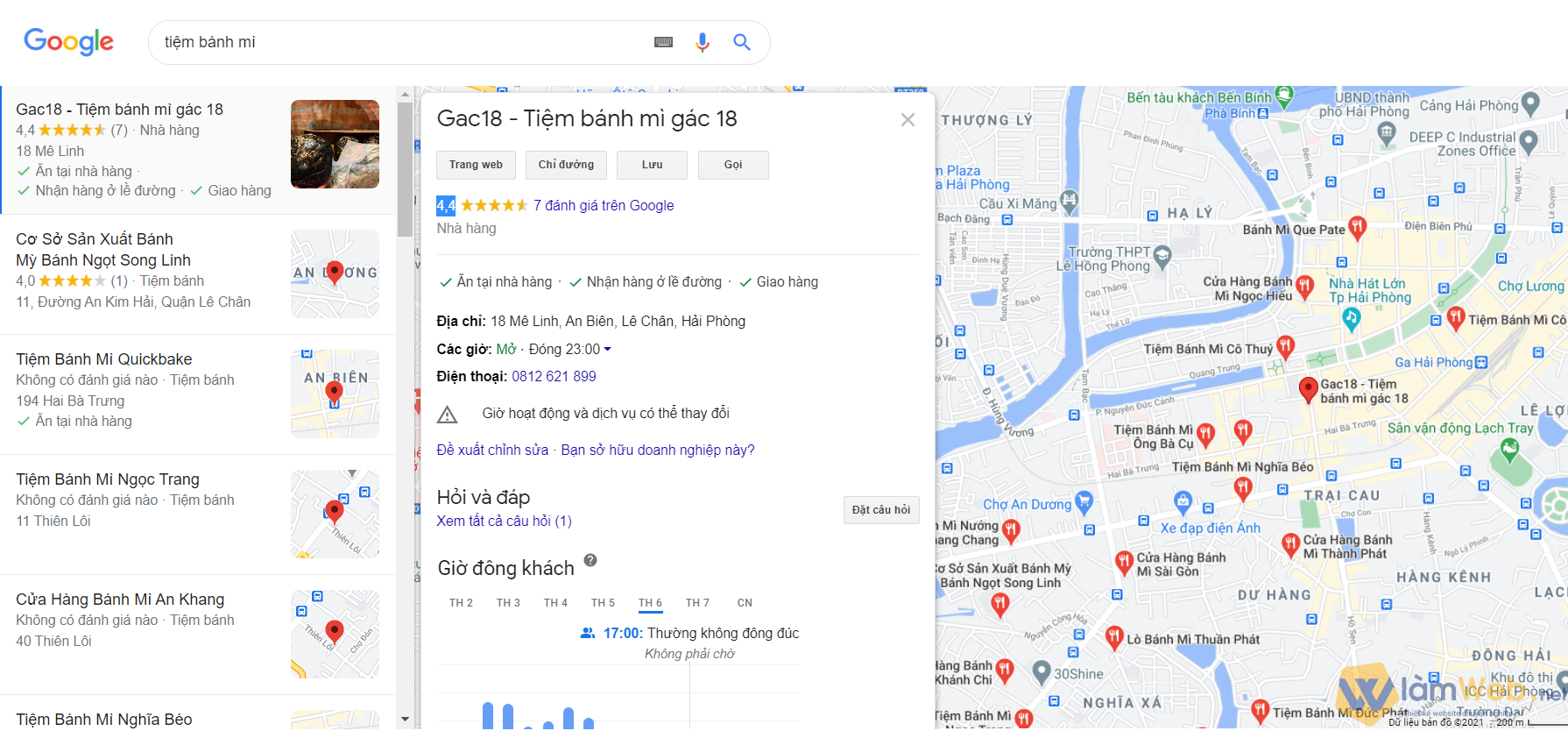Screen dimensions: 1568x731
Task: Click the red Gac18 map pin
Action: pos(1308,389)
